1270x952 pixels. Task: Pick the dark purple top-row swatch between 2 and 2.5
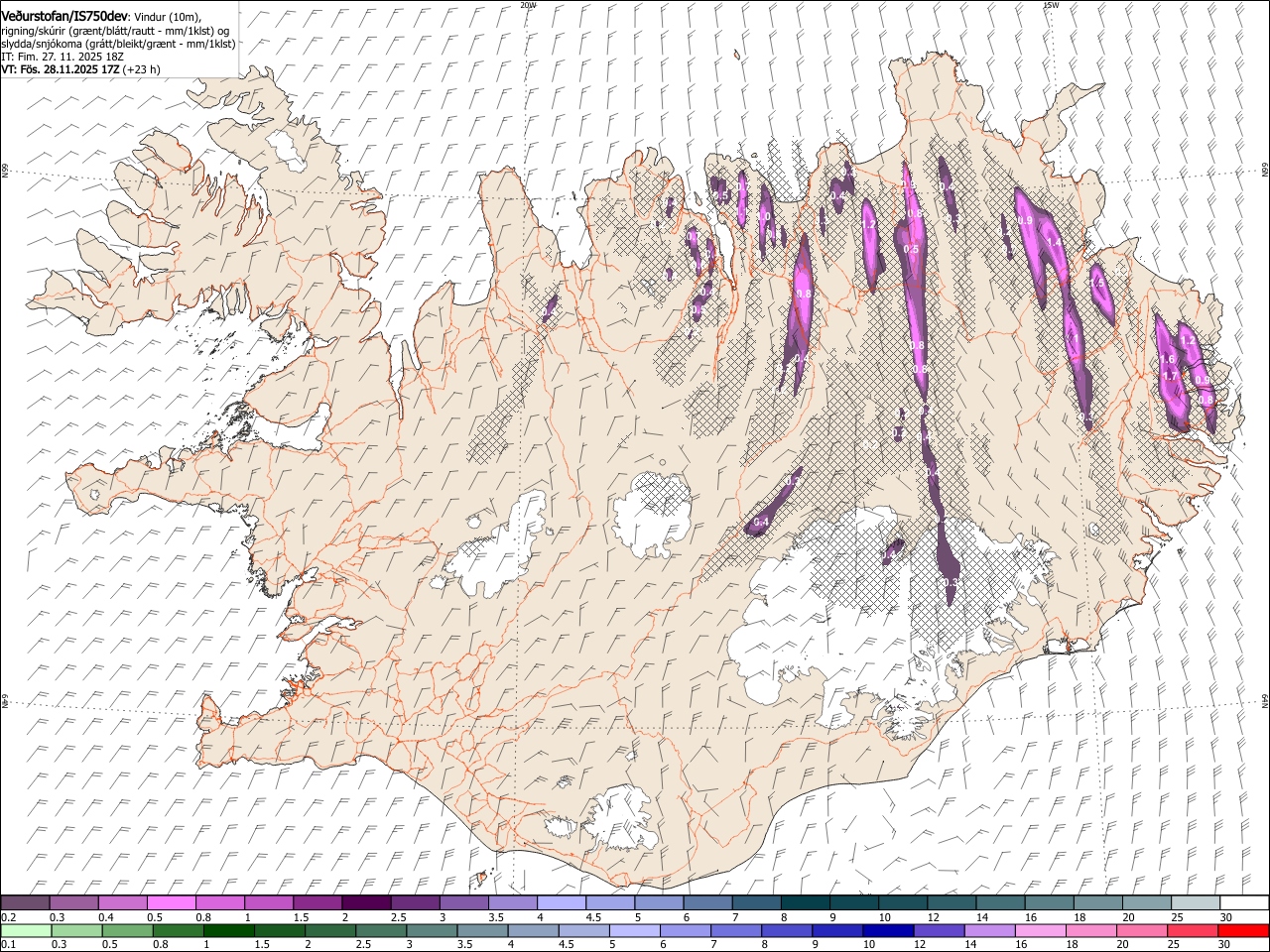pyautogui.click(x=366, y=903)
